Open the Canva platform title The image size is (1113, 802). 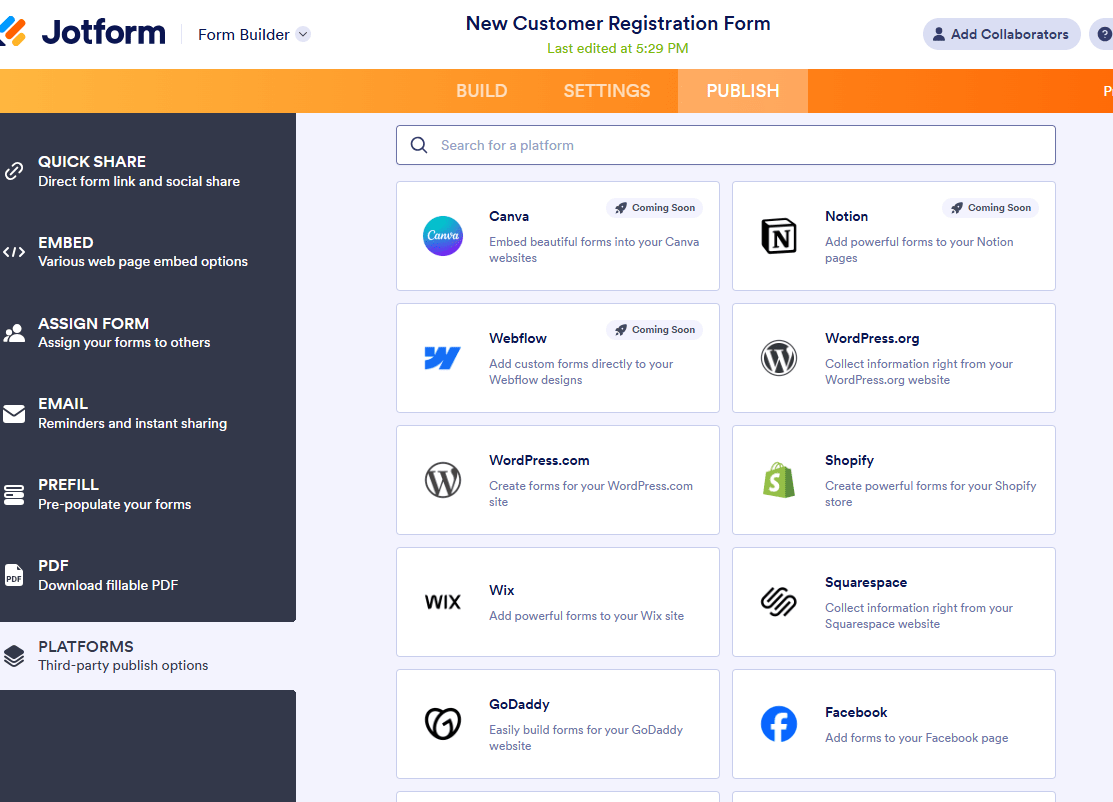(x=509, y=216)
